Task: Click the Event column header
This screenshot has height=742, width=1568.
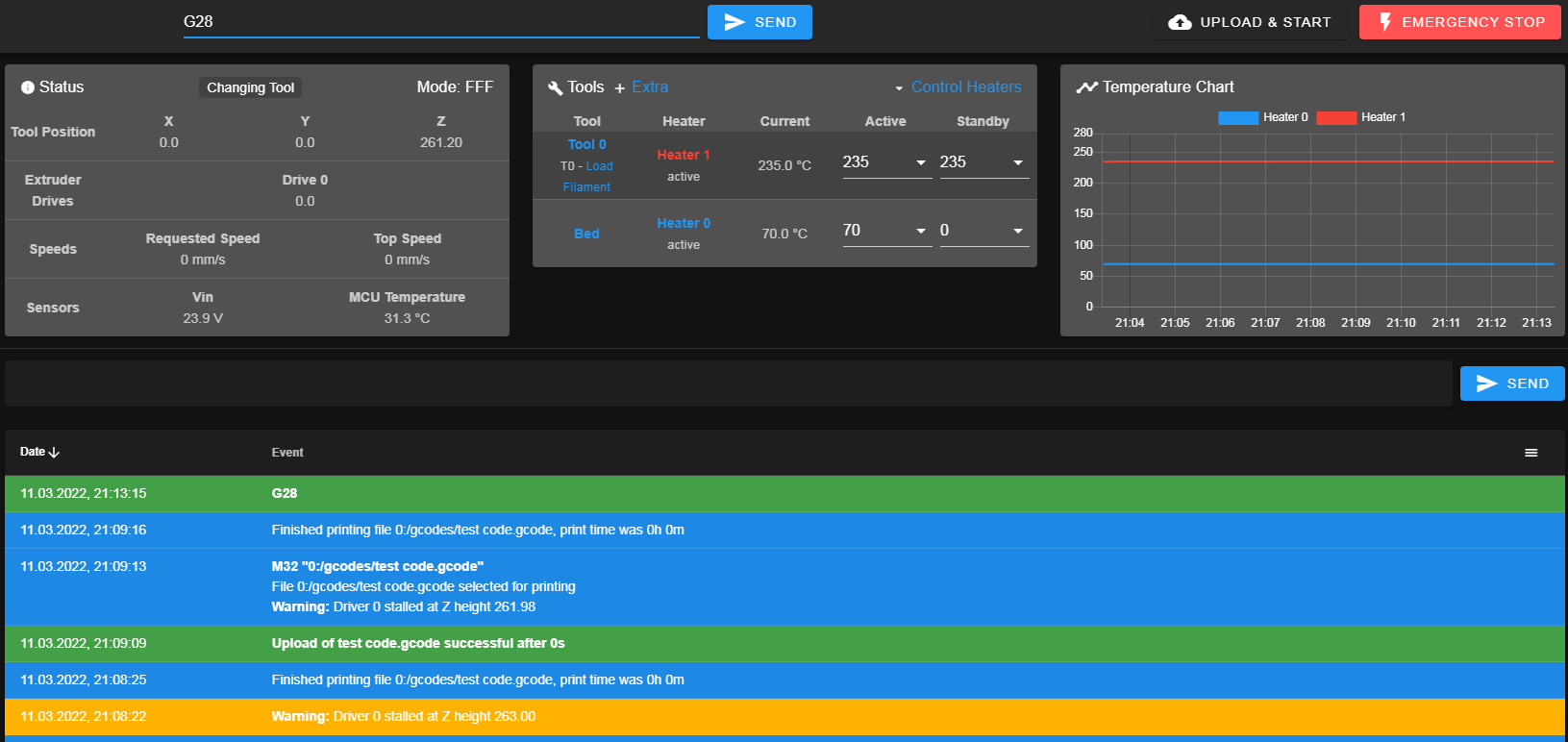Action: pyautogui.click(x=287, y=453)
